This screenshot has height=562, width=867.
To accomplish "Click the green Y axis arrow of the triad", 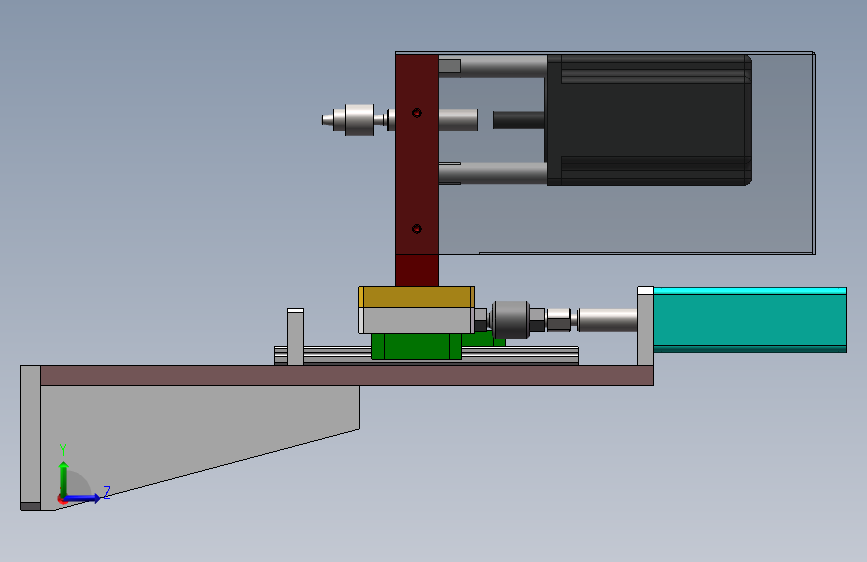I will click(x=64, y=478).
